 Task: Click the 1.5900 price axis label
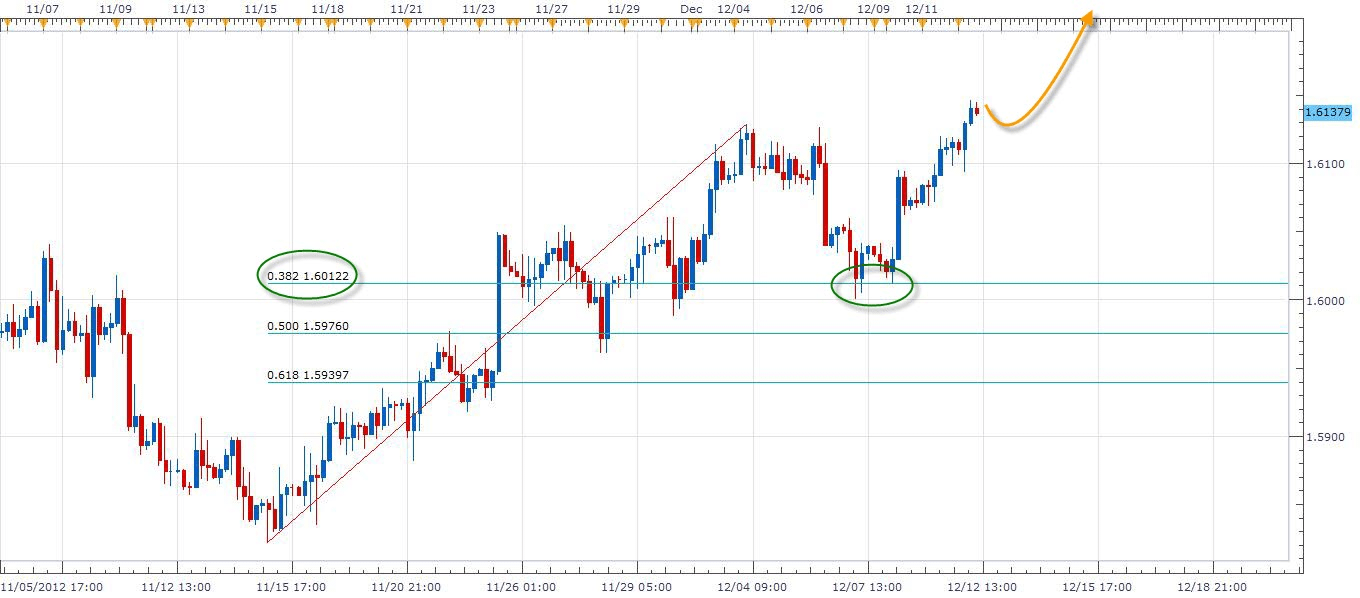[x=1327, y=437]
